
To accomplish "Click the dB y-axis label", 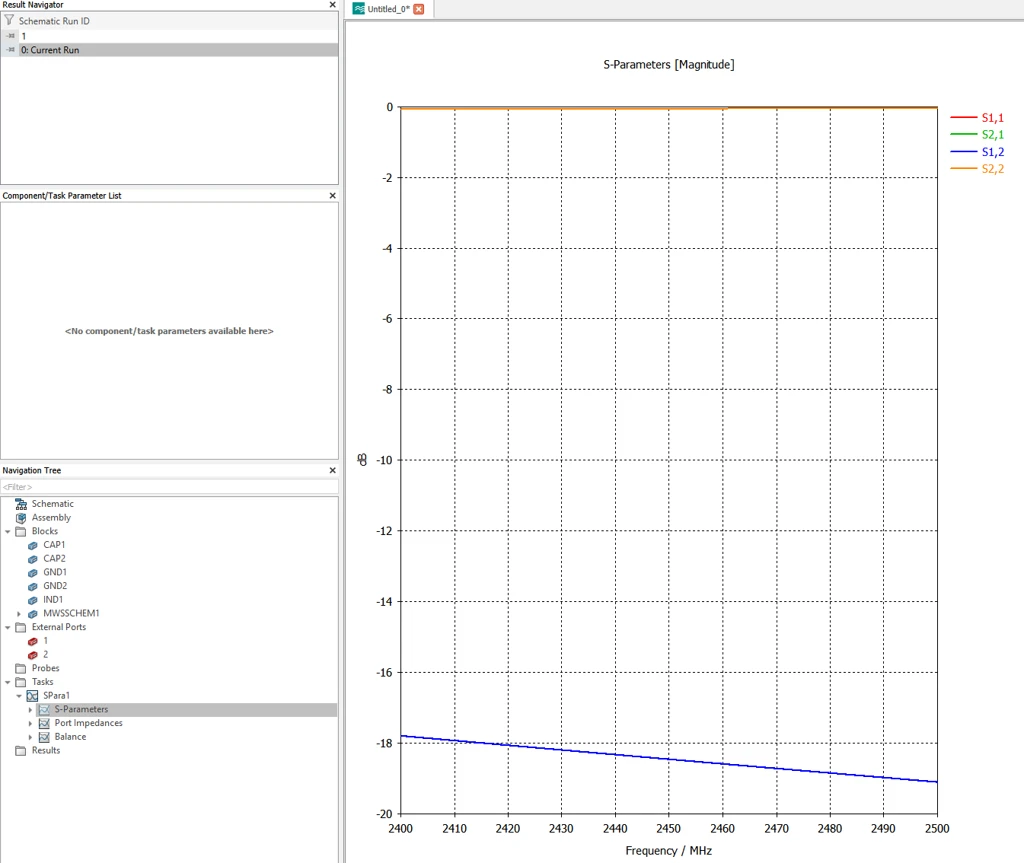I will coord(362,460).
